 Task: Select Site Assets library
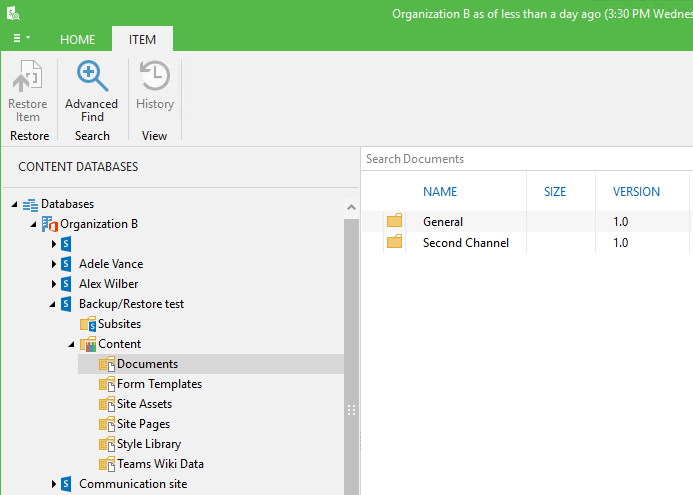(144, 404)
